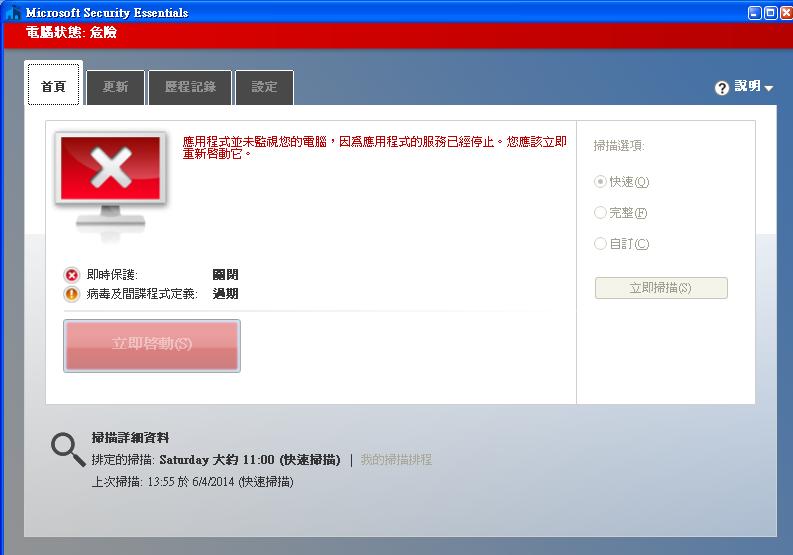Close the Security Essentials window
Screen dimensions: 793x555
tap(786, 13)
